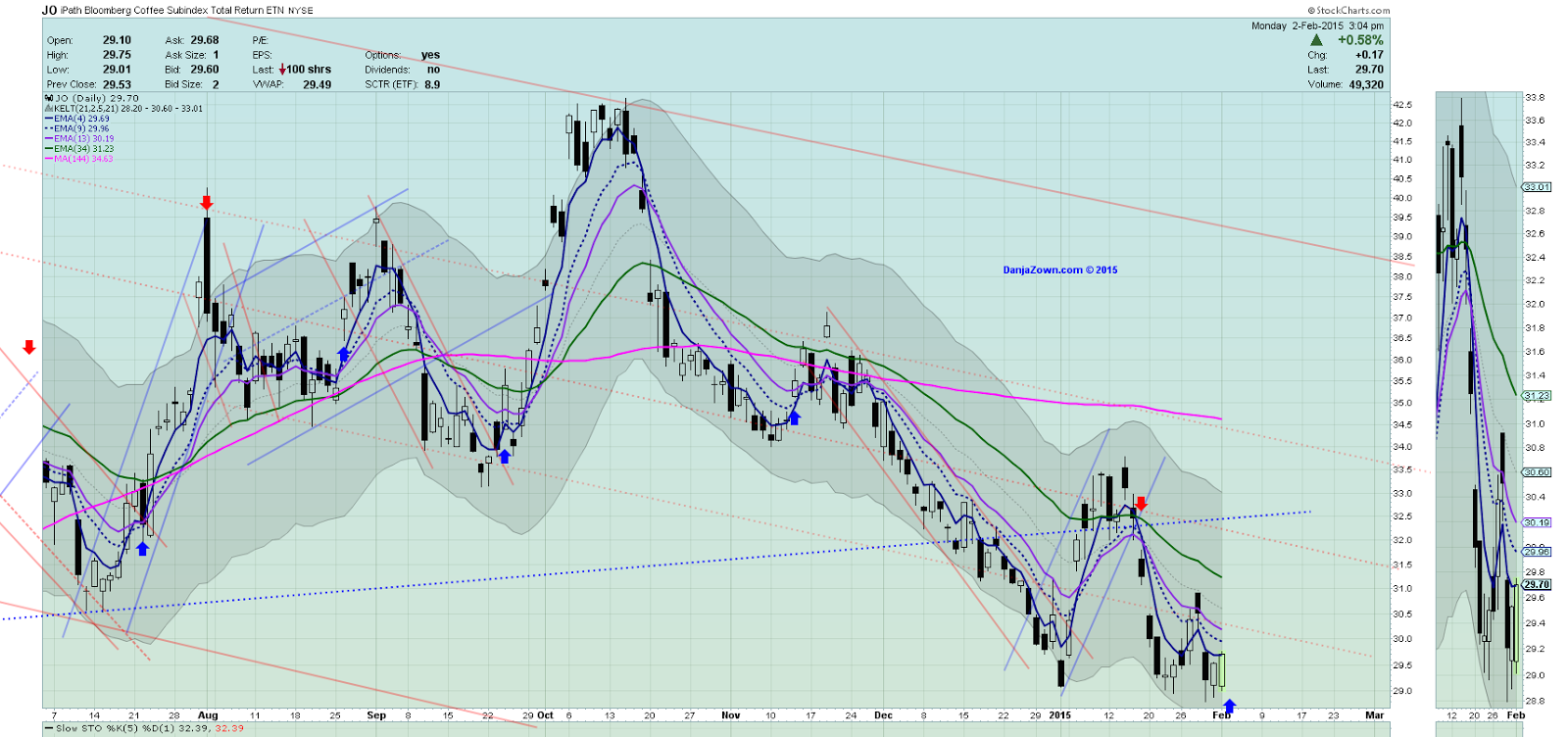
Task: Click the 30.60 tag in the zoom panel
Action: tap(1537, 472)
